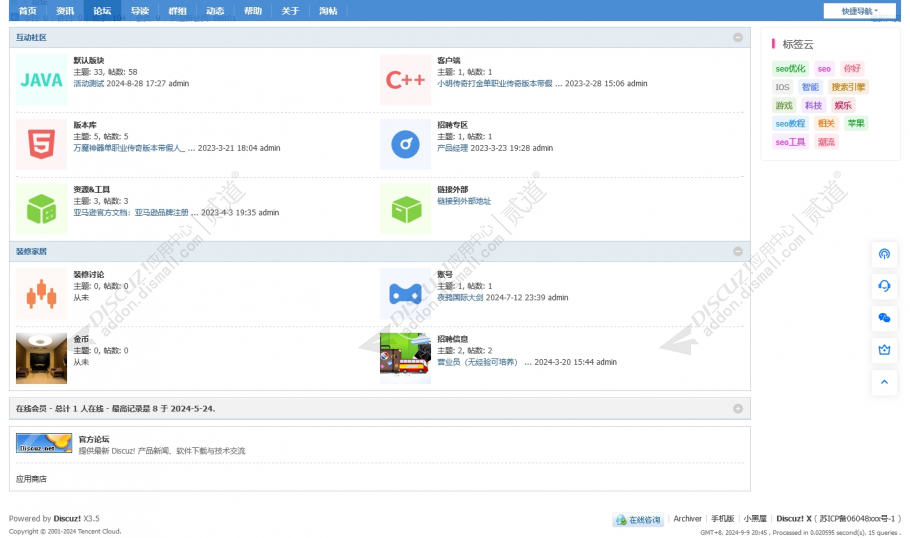This screenshot has height=538, width=910.
Task: Click the 科技 tag
Action: coord(813,105)
